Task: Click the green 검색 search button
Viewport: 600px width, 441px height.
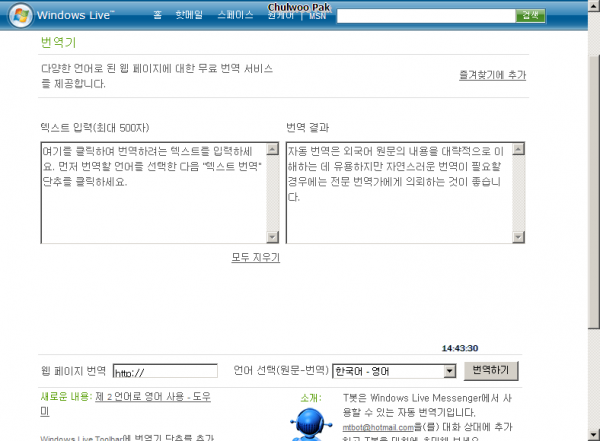Action: [x=530, y=16]
